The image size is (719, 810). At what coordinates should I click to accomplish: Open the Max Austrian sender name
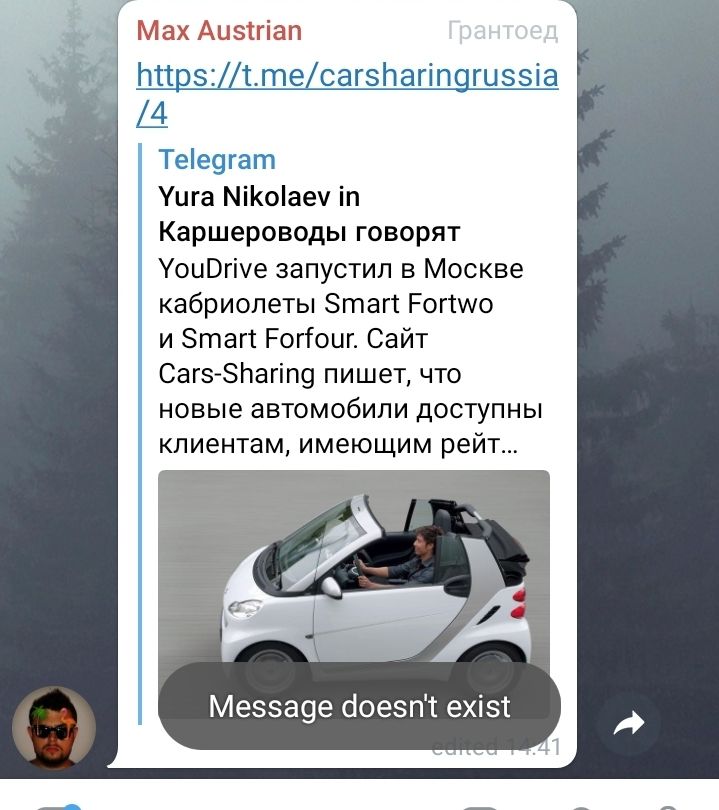(x=219, y=30)
